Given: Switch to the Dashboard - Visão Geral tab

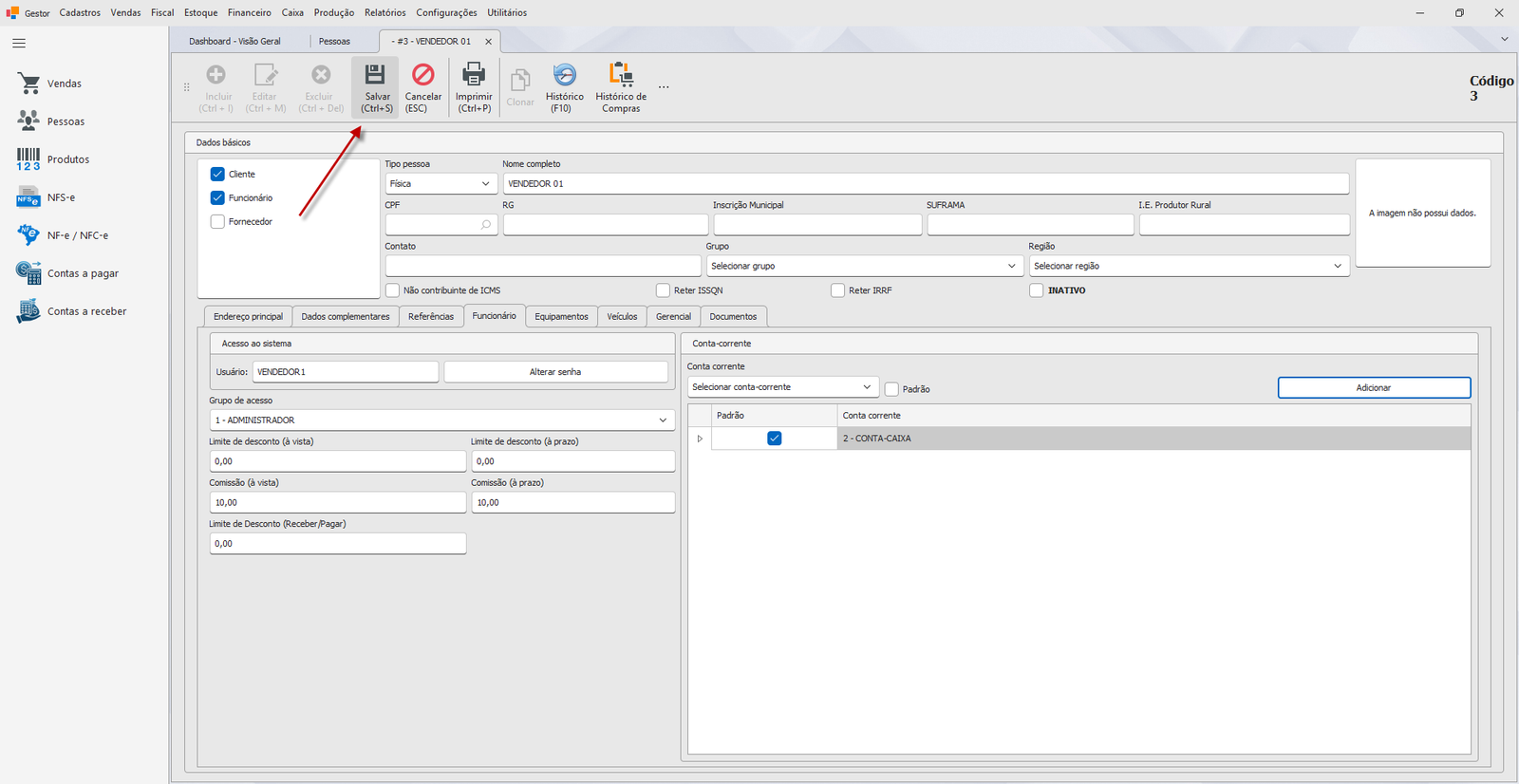Looking at the screenshot, I should click(234, 42).
